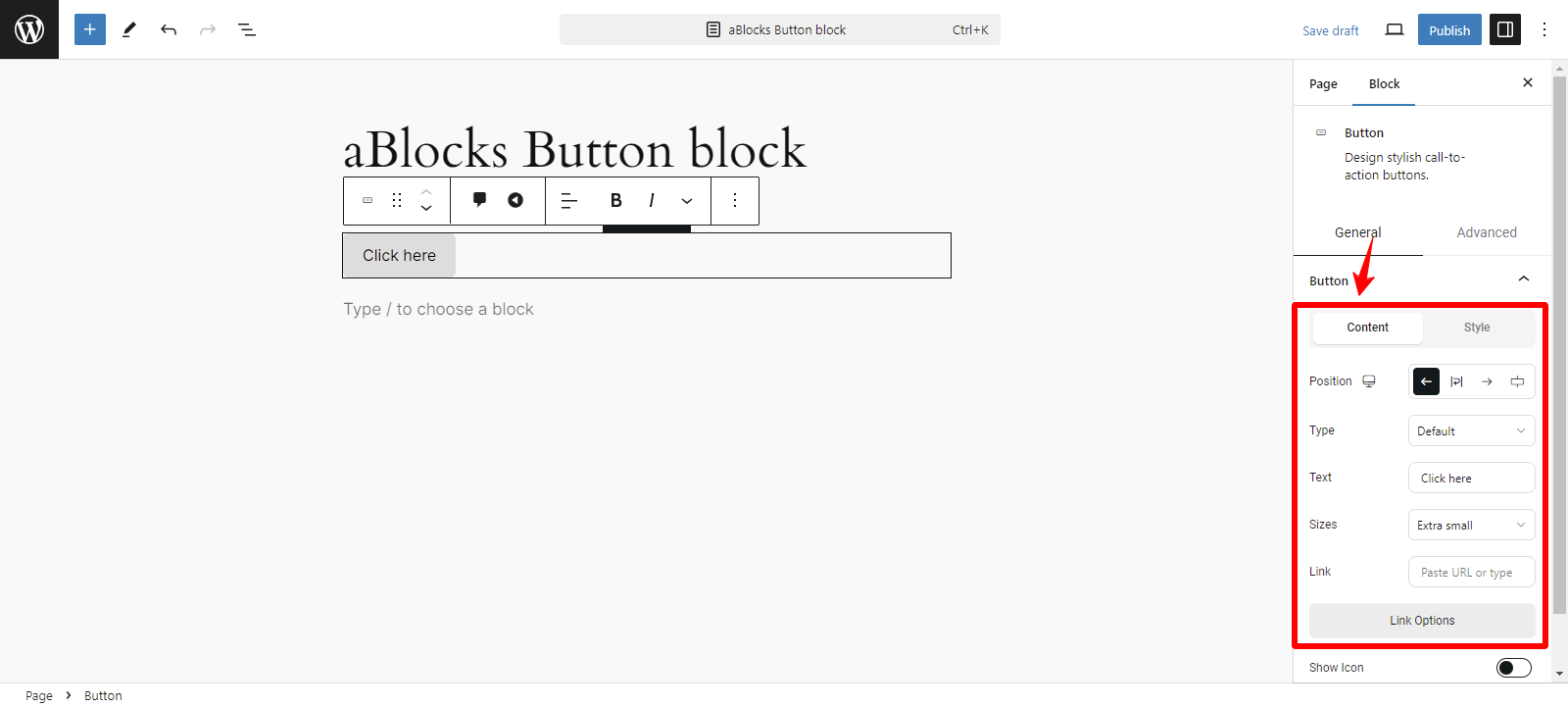Set button position to center

[1456, 381]
